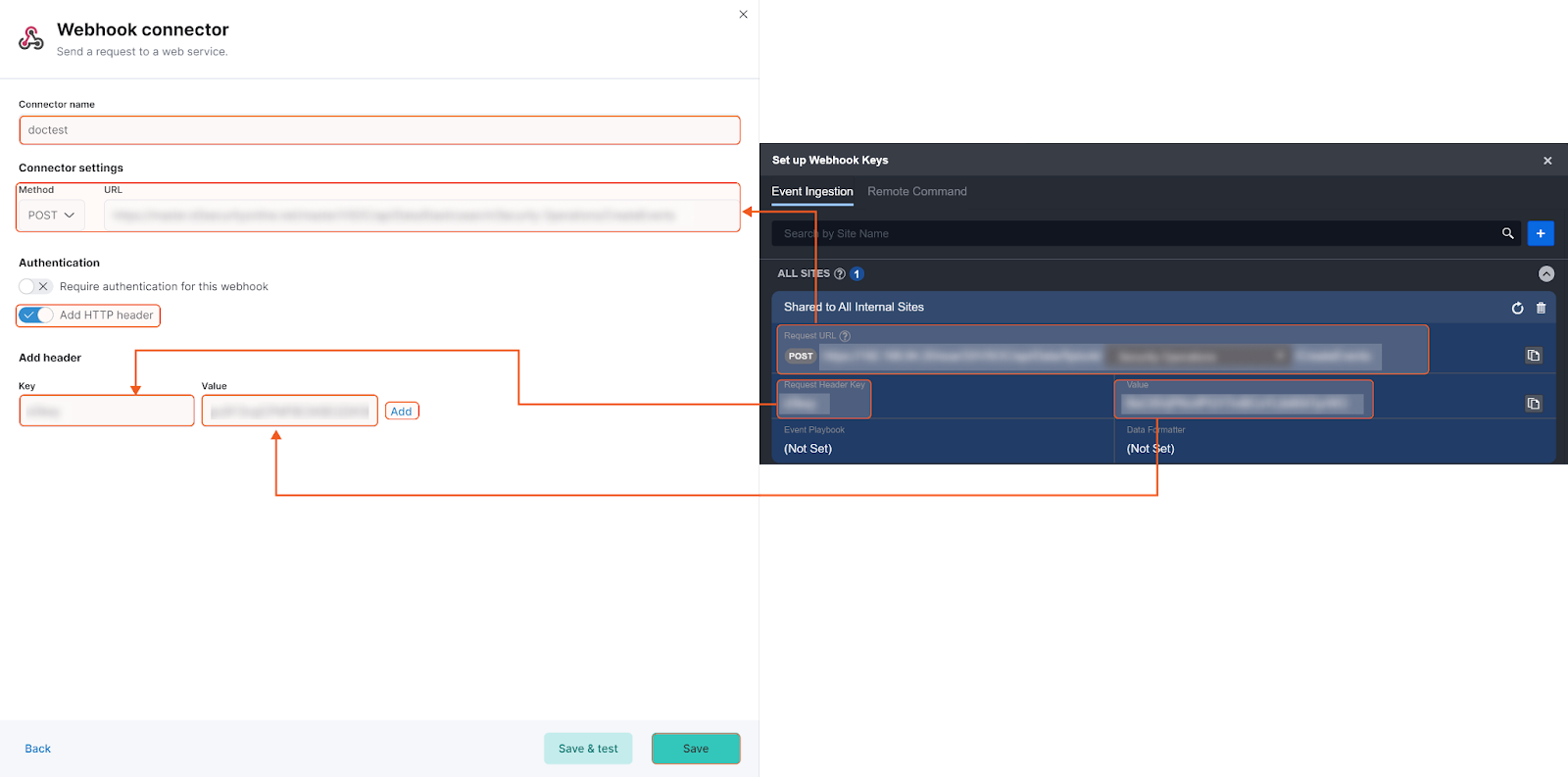Click the Save button
Viewport: 1568px width, 777px height.
click(x=696, y=749)
